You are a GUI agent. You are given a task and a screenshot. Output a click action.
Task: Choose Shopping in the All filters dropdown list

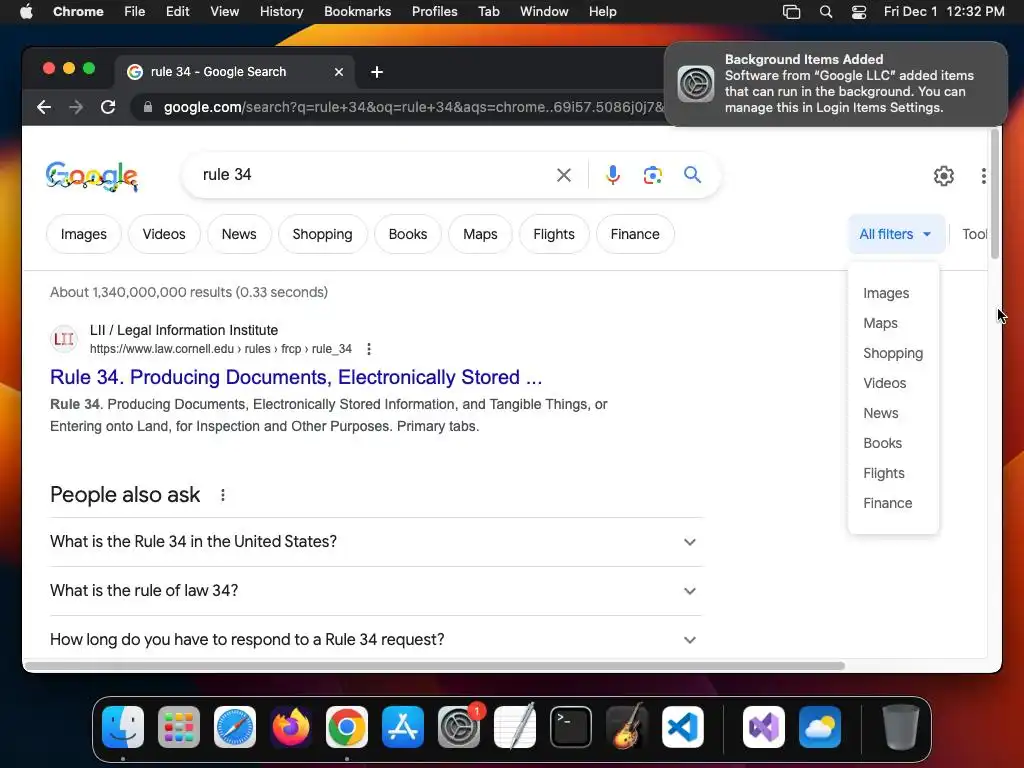[x=893, y=353]
